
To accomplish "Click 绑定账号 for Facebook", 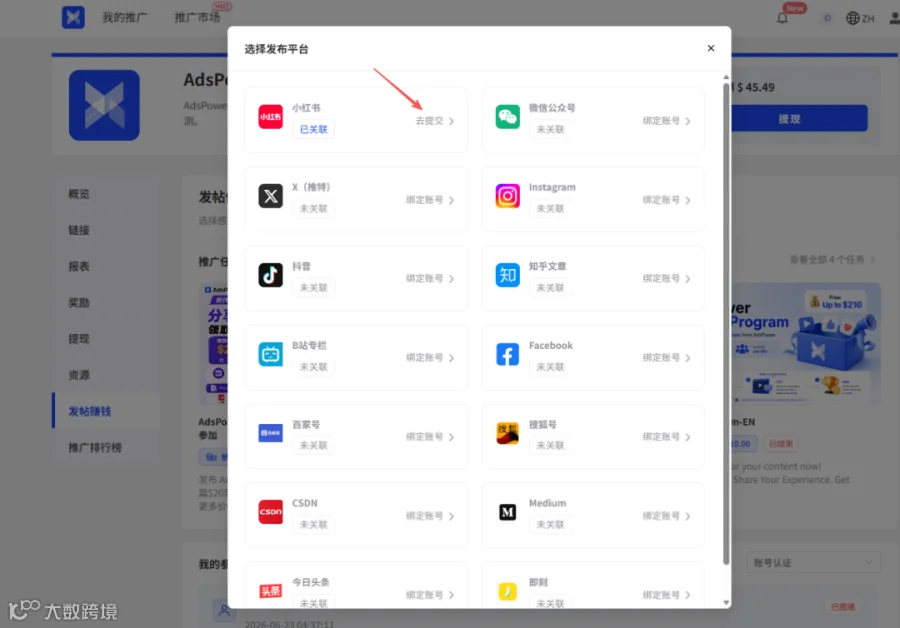I will pos(666,358).
